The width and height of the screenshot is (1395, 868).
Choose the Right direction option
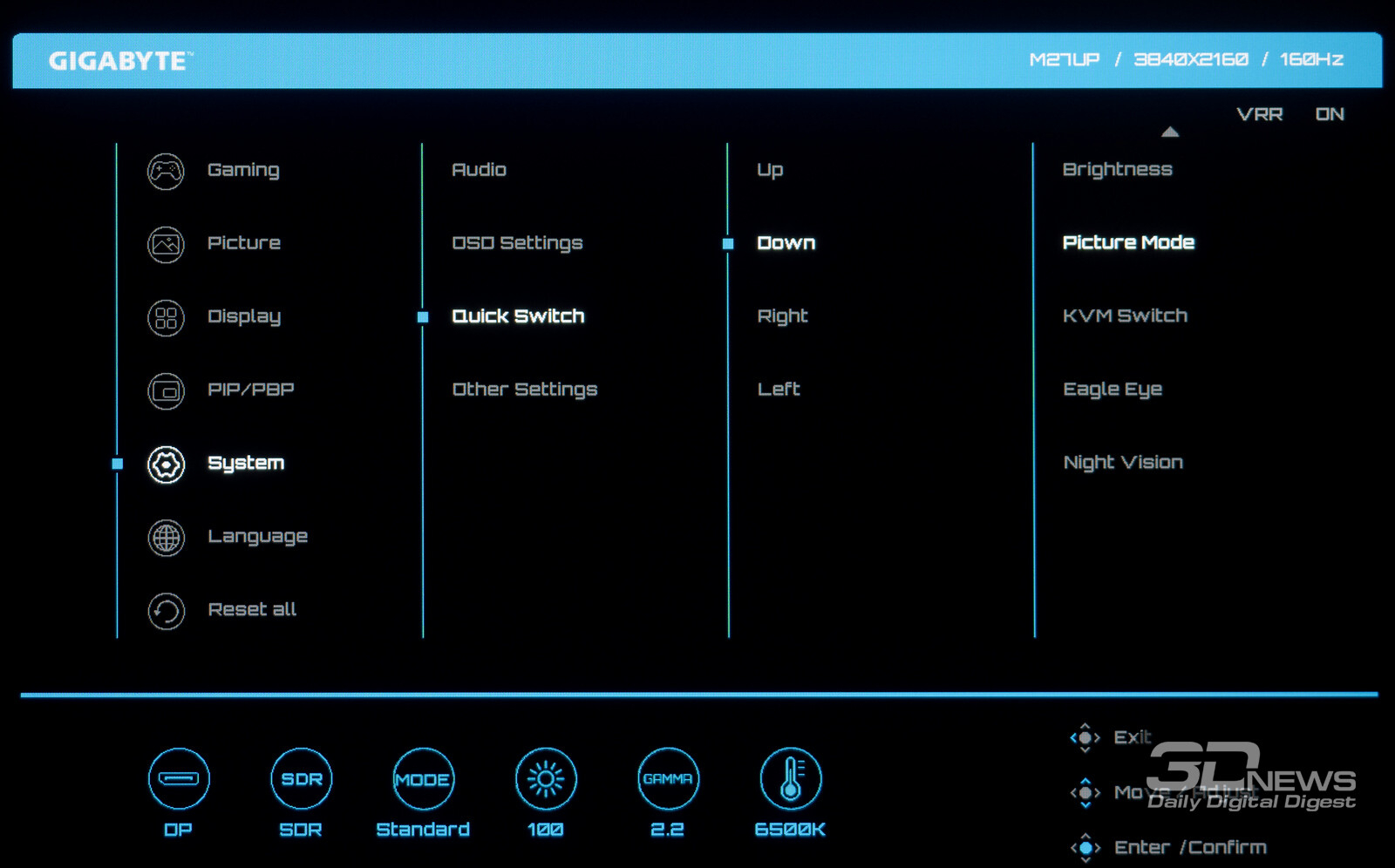[x=782, y=316]
